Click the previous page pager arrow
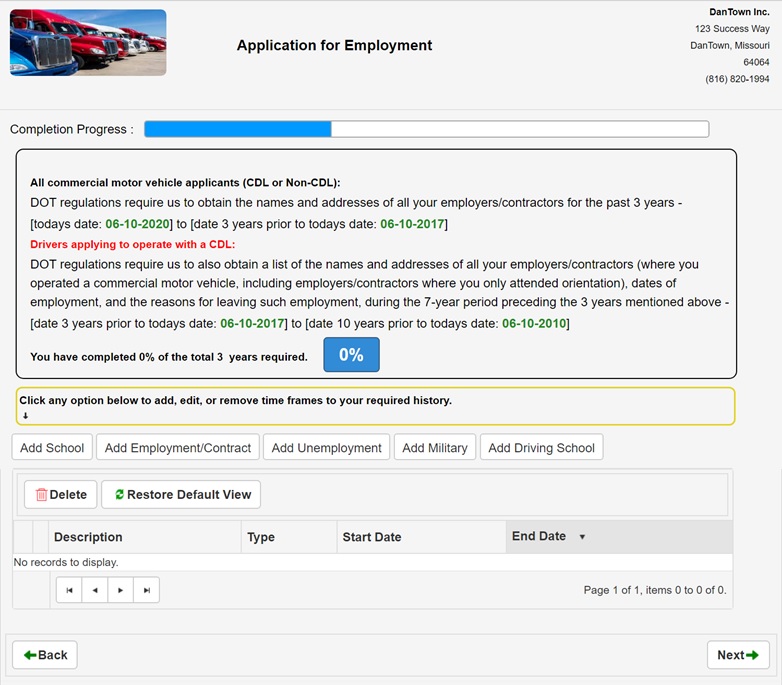 pos(95,590)
